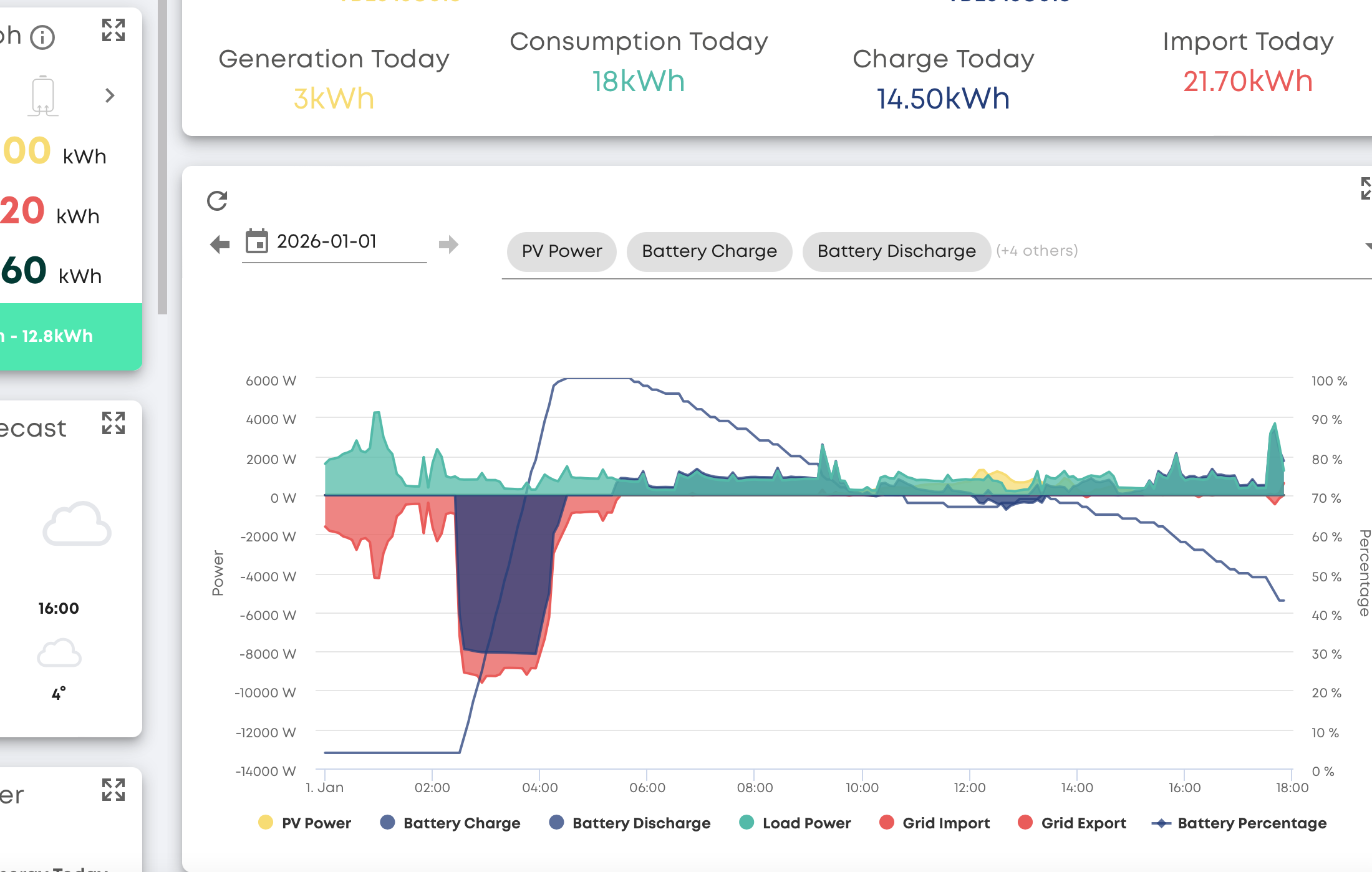
Task: Click the chevron next to battery icon
Action: pos(110,95)
